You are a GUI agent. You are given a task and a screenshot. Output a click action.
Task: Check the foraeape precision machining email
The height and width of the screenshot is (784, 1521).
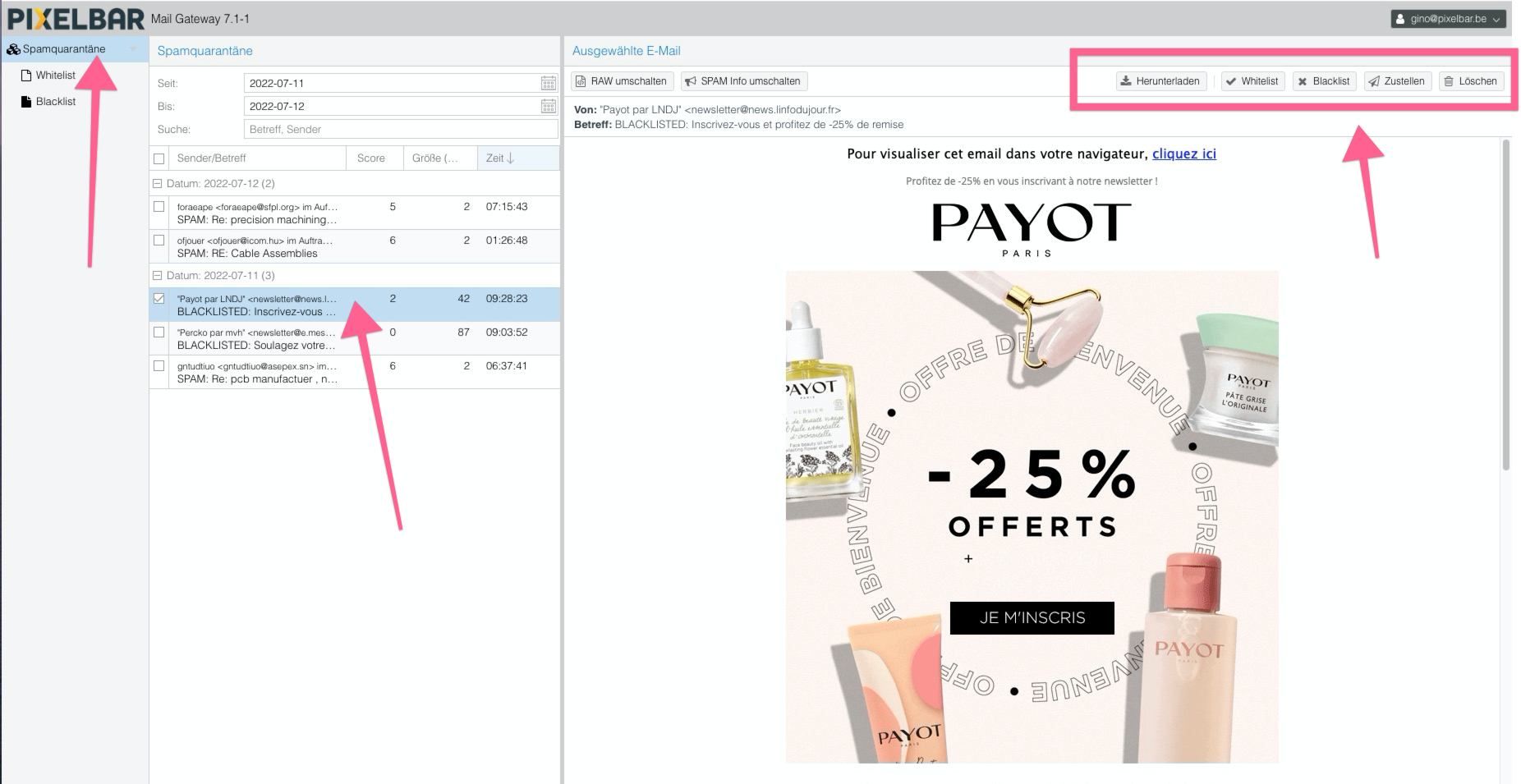(159, 207)
